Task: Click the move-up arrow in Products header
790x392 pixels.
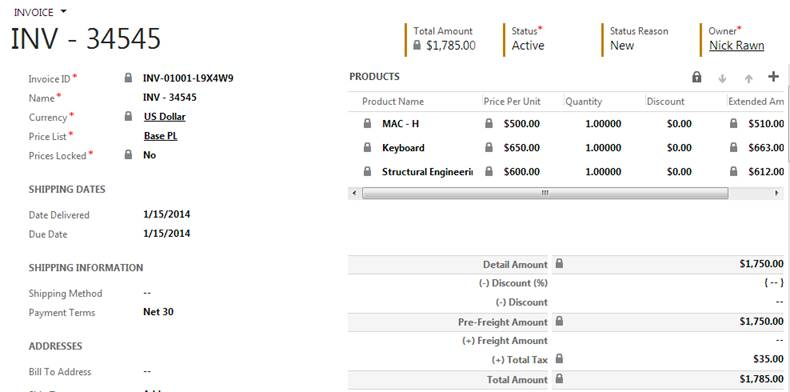Action: (749, 78)
